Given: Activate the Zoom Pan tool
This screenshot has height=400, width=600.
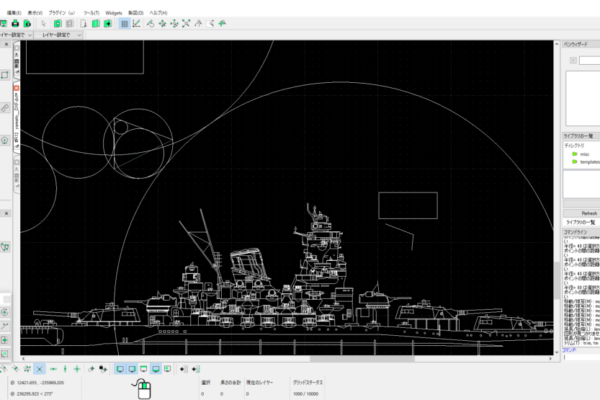Looking at the screenshot, I should [x=222, y=24].
